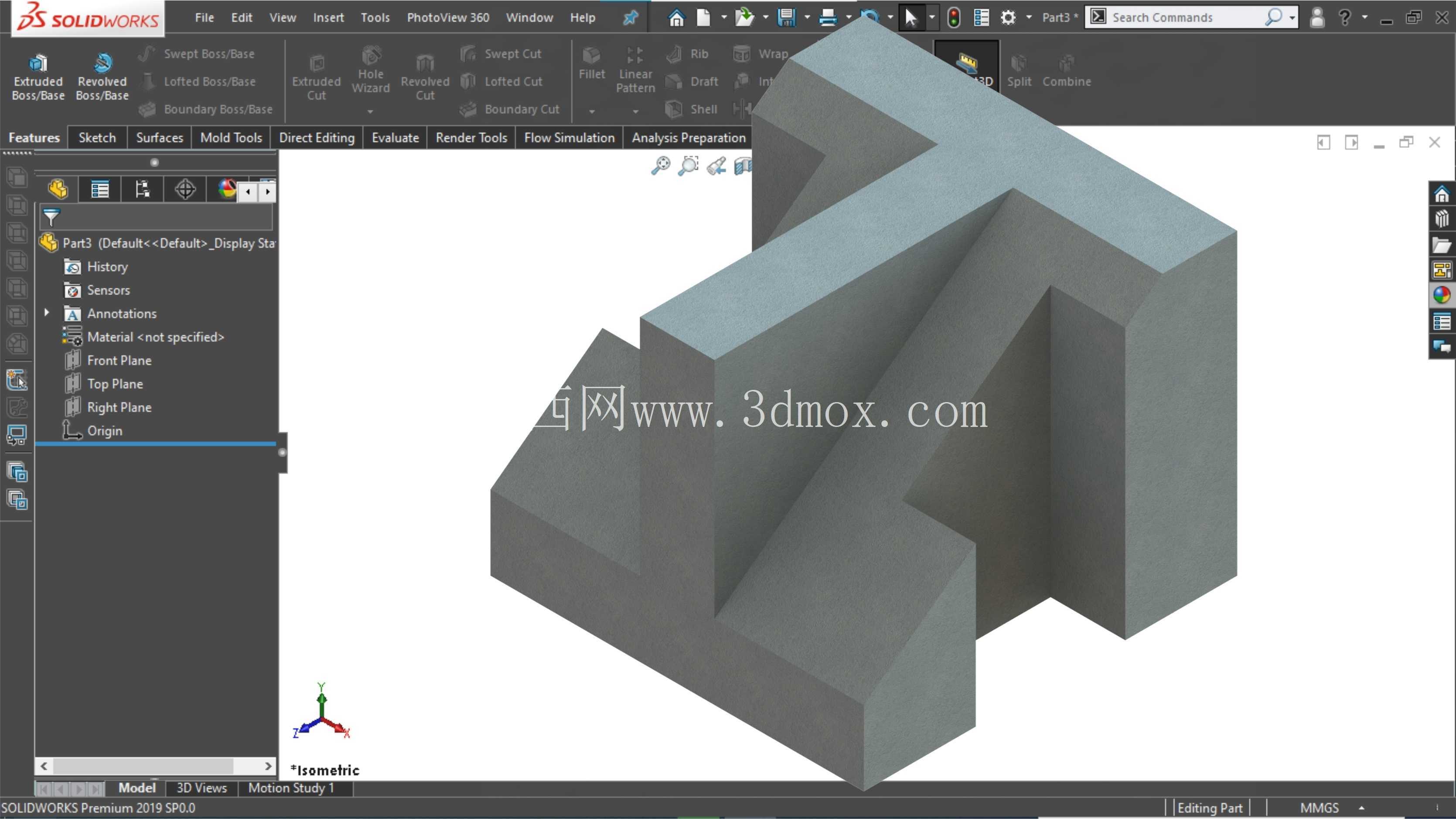Select the Draft feature tool
1456x819 pixels.
[x=692, y=82]
